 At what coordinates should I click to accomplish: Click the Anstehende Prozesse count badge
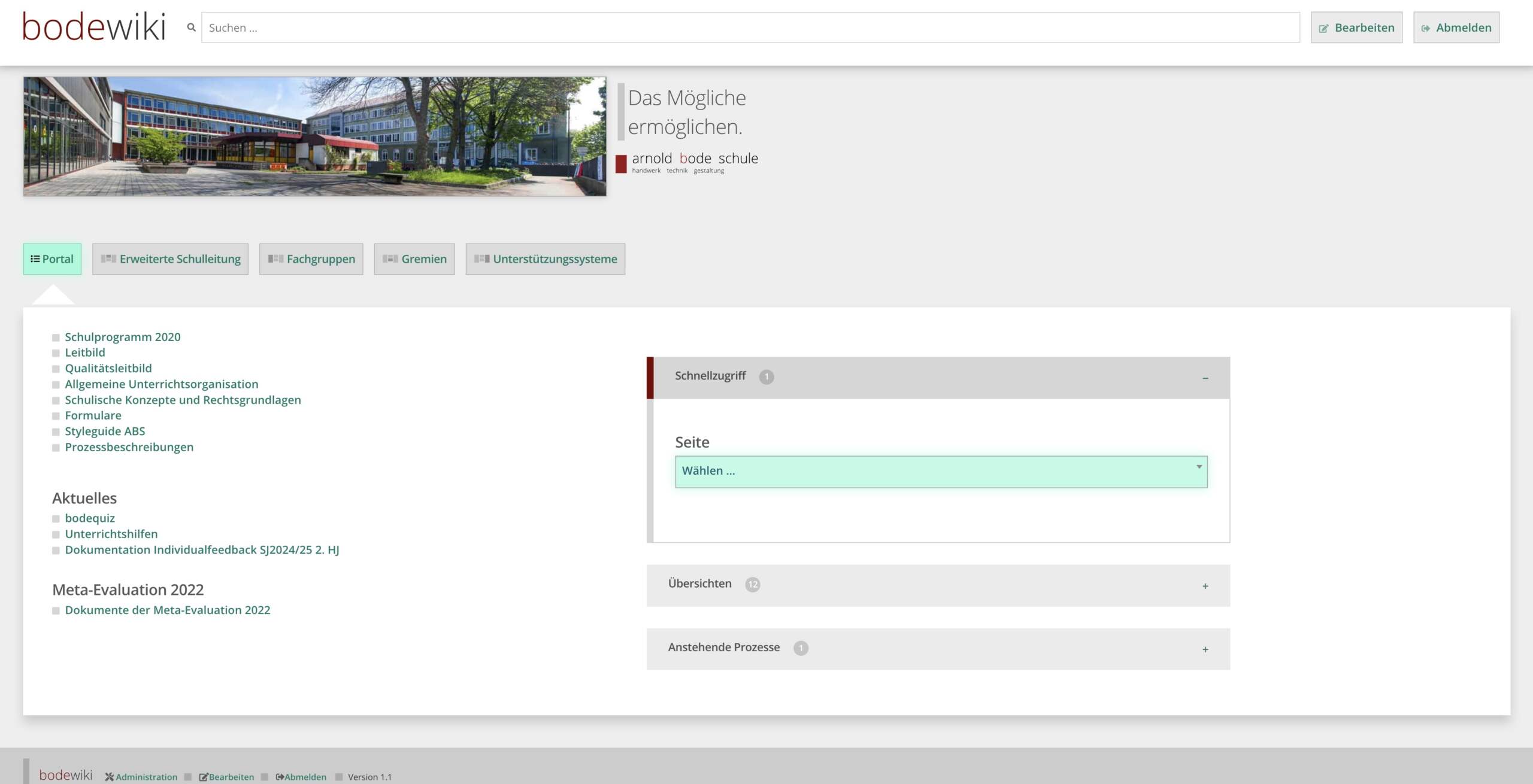click(801, 648)
